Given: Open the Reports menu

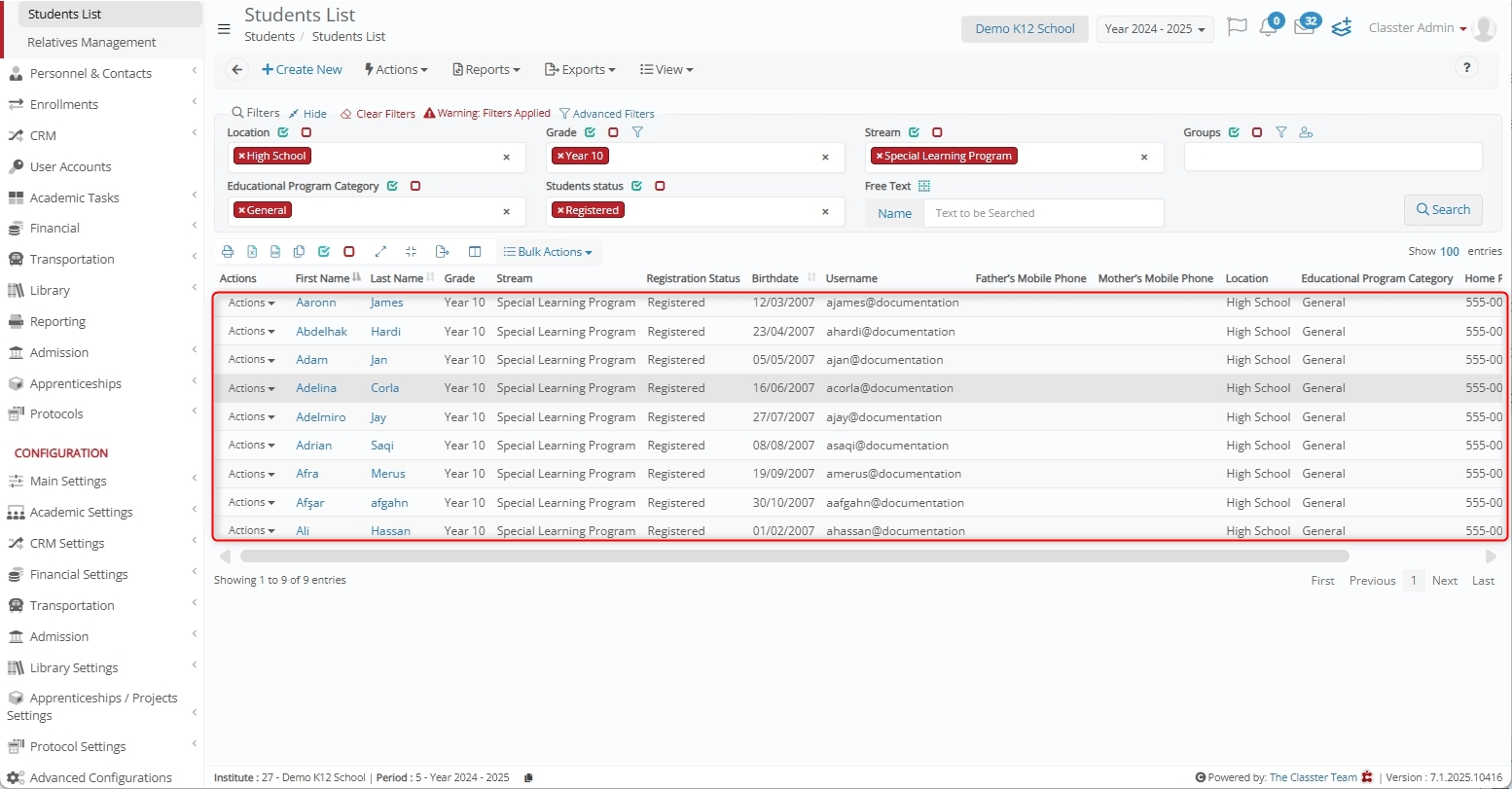Looking at the screenshot, I should 486,70.
